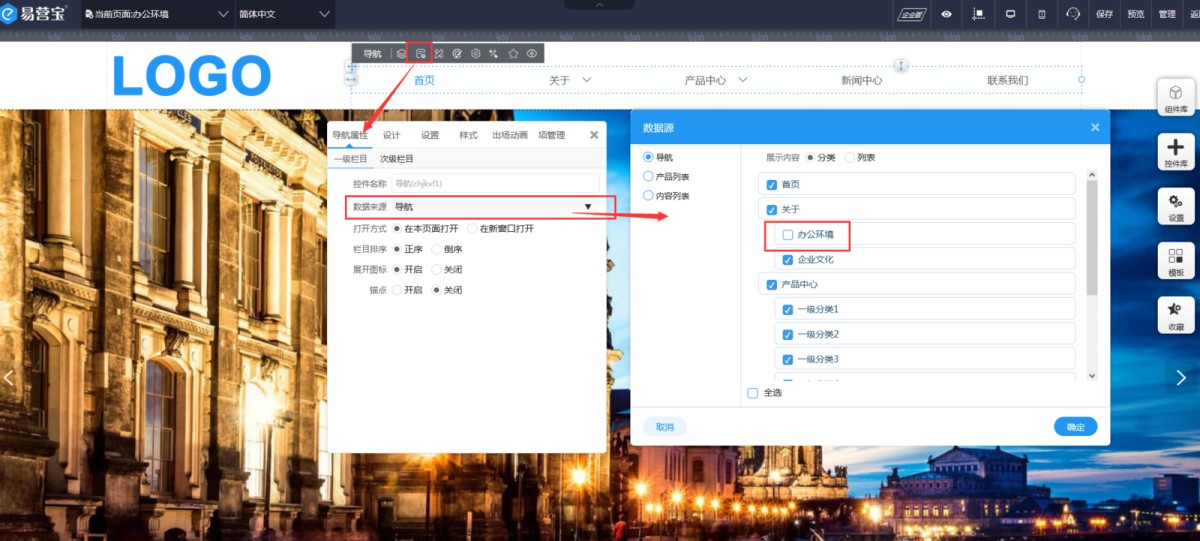Click the gear icon in navigation toolbar
The height and width of the screenshot is (541, 1200).
click(476, 53)
